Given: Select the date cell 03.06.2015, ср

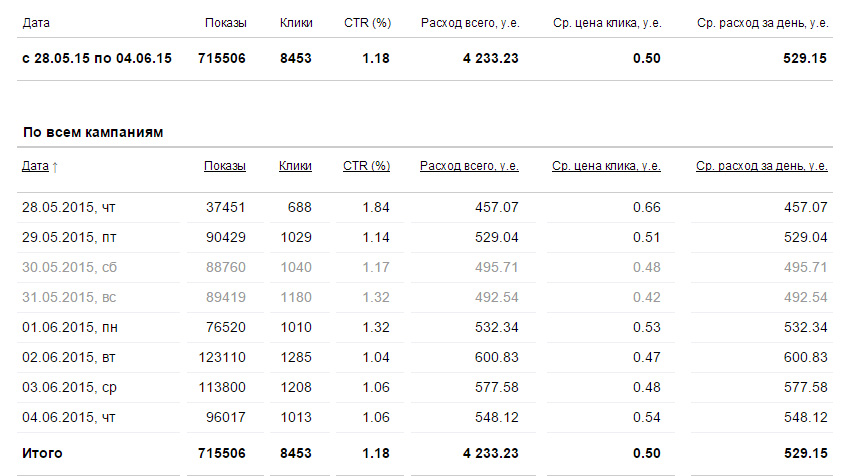Looking at the screenshot, I should (69, 388).
